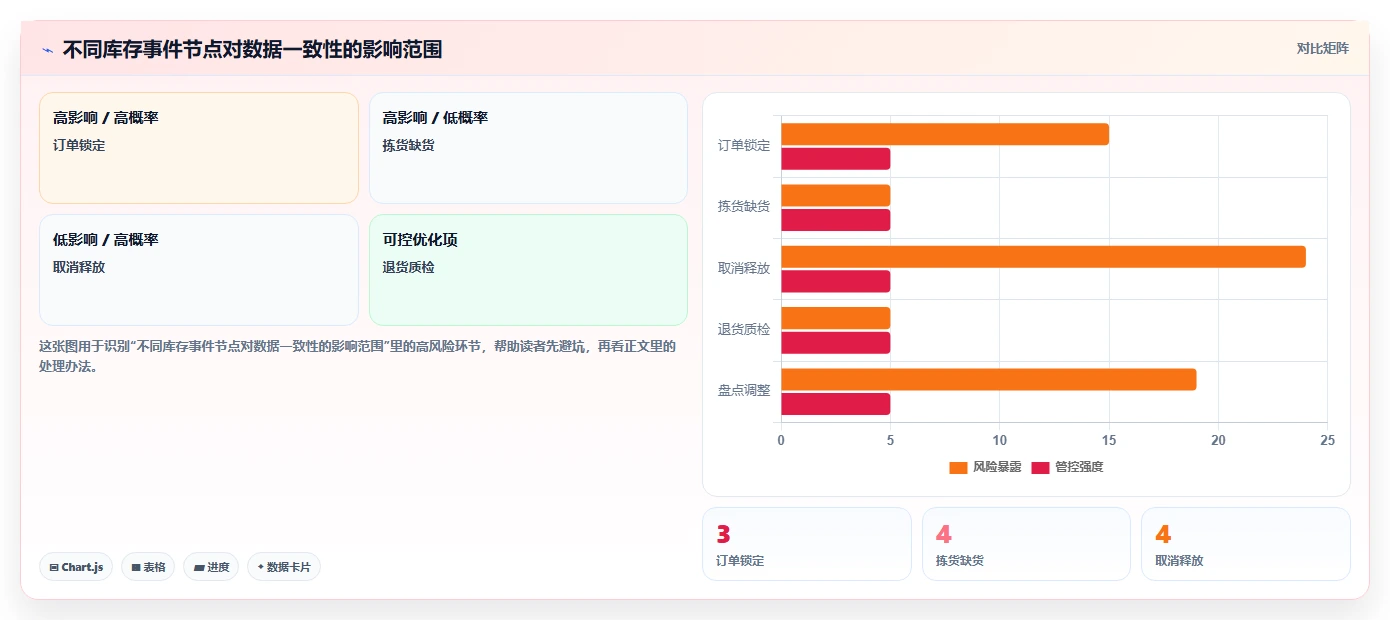Click the red 退货质检 bar in chart
The height and width of the screenshot is (620, 1390).
coord(835,343)
